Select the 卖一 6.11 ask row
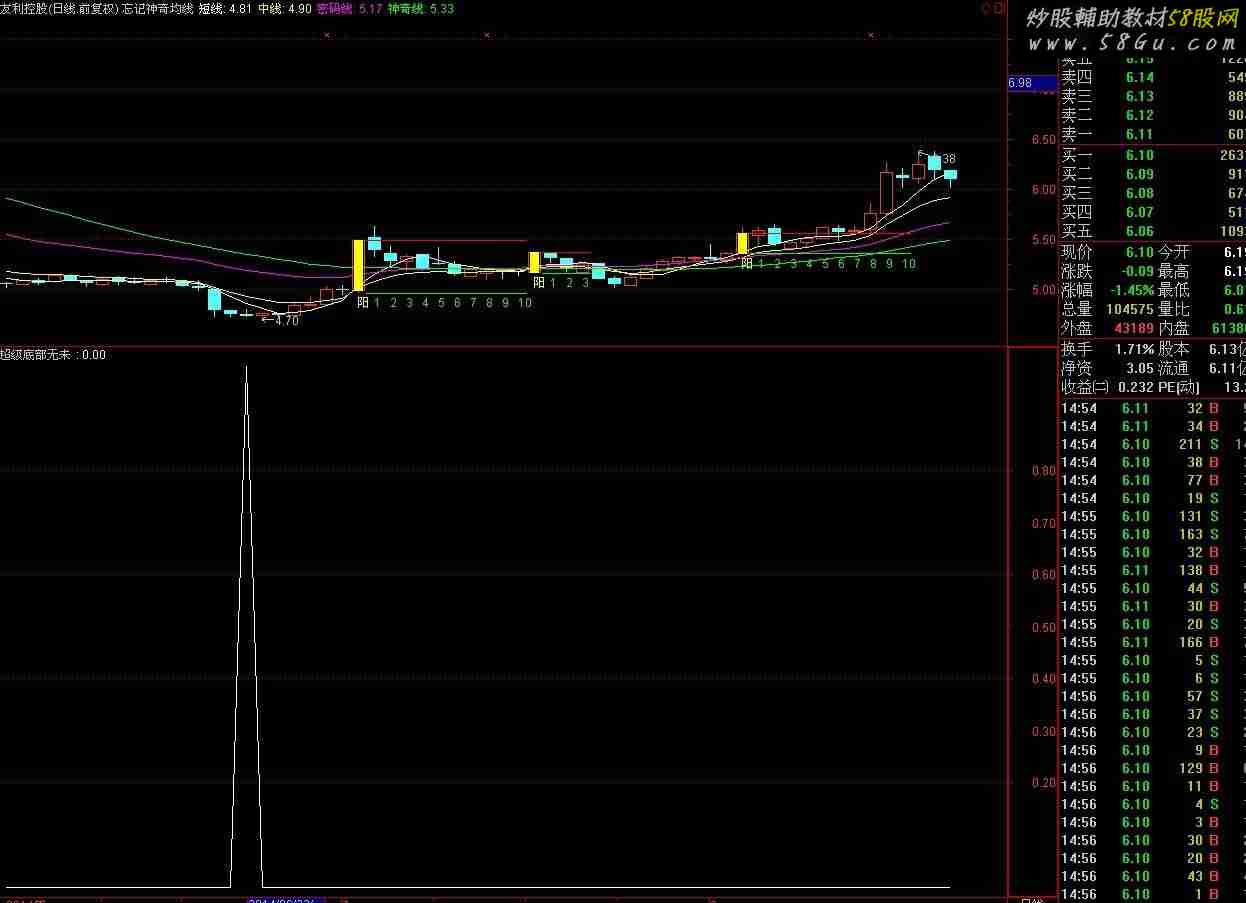Image resolution: width=1246 pixels, height=903 pixels. click(1153, 134)
